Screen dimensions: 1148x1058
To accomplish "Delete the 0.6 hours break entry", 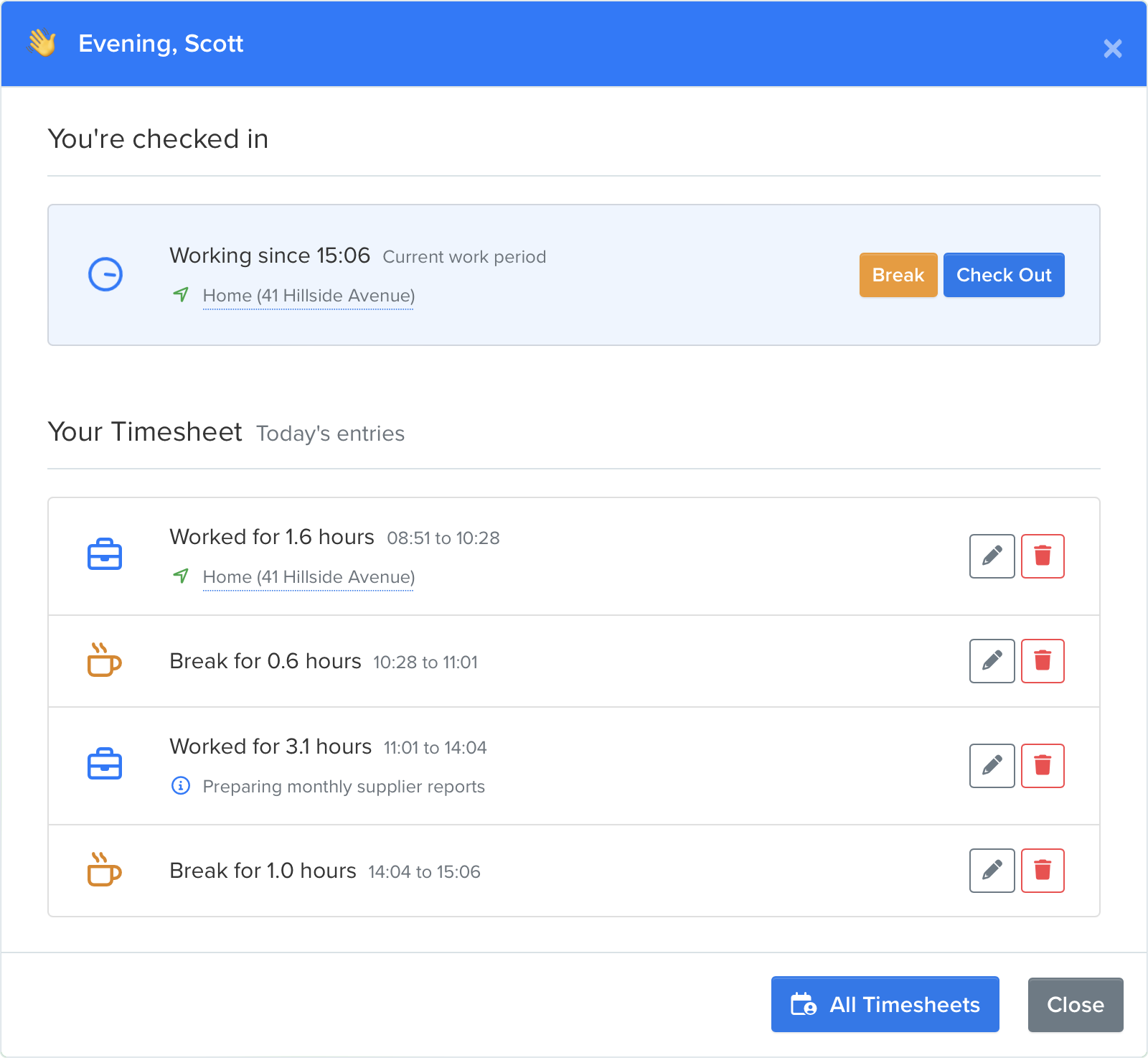I will [1043, 661].
